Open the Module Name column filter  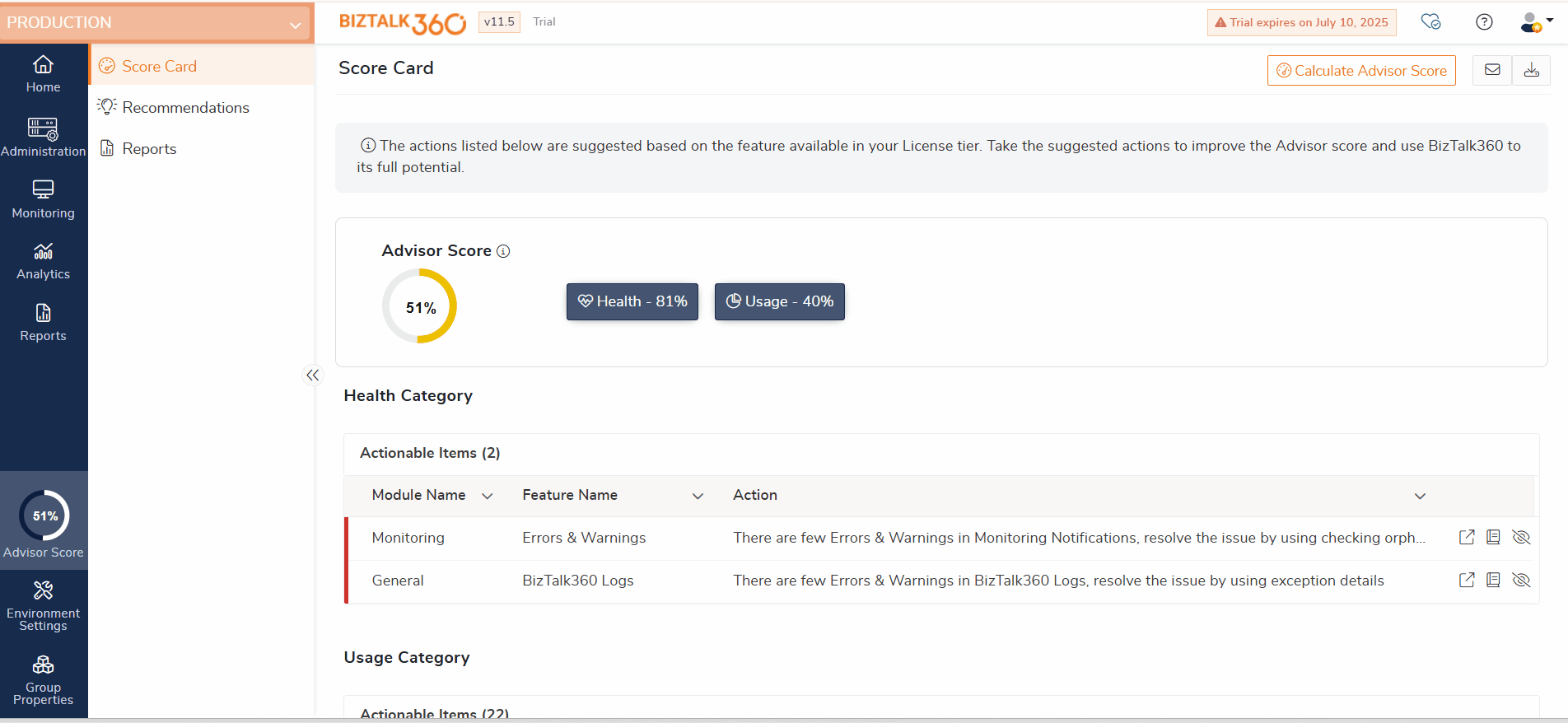[487, 496]
